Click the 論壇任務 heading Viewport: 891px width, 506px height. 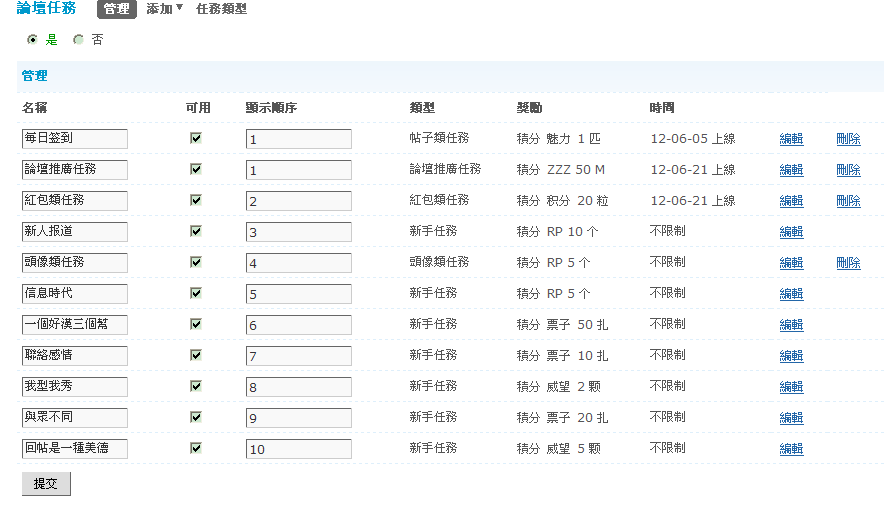click(x=47, y=8)
